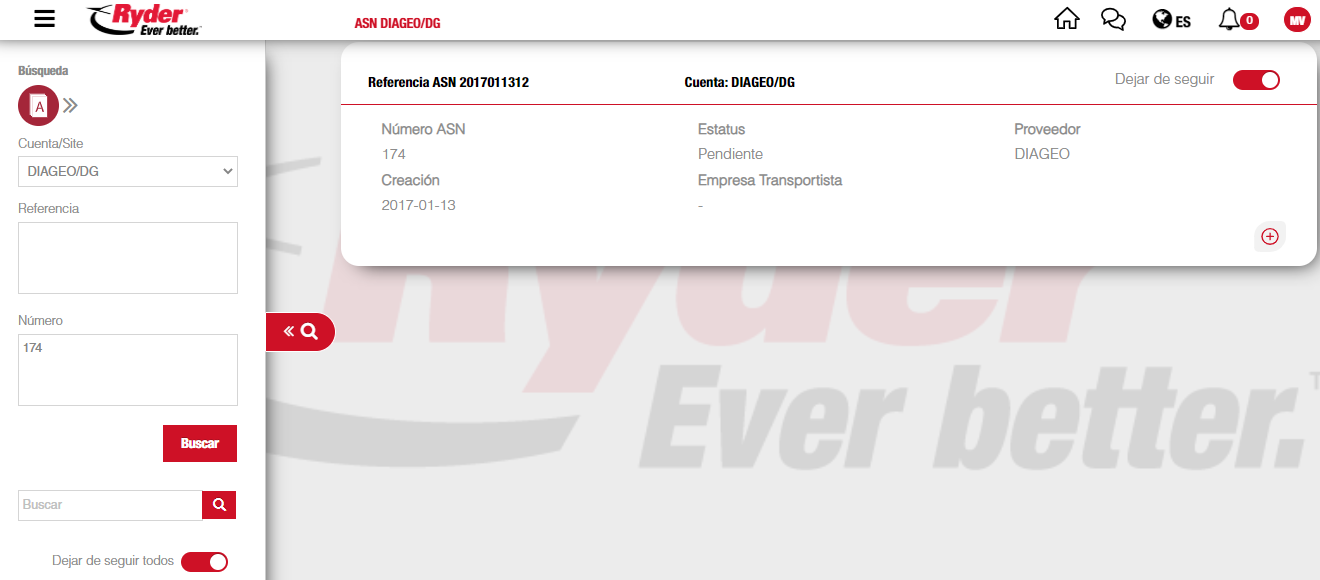The height and width of the screenshot is (580, 1320).
Task: Click the Ryder logo
Action: [144, 19]
